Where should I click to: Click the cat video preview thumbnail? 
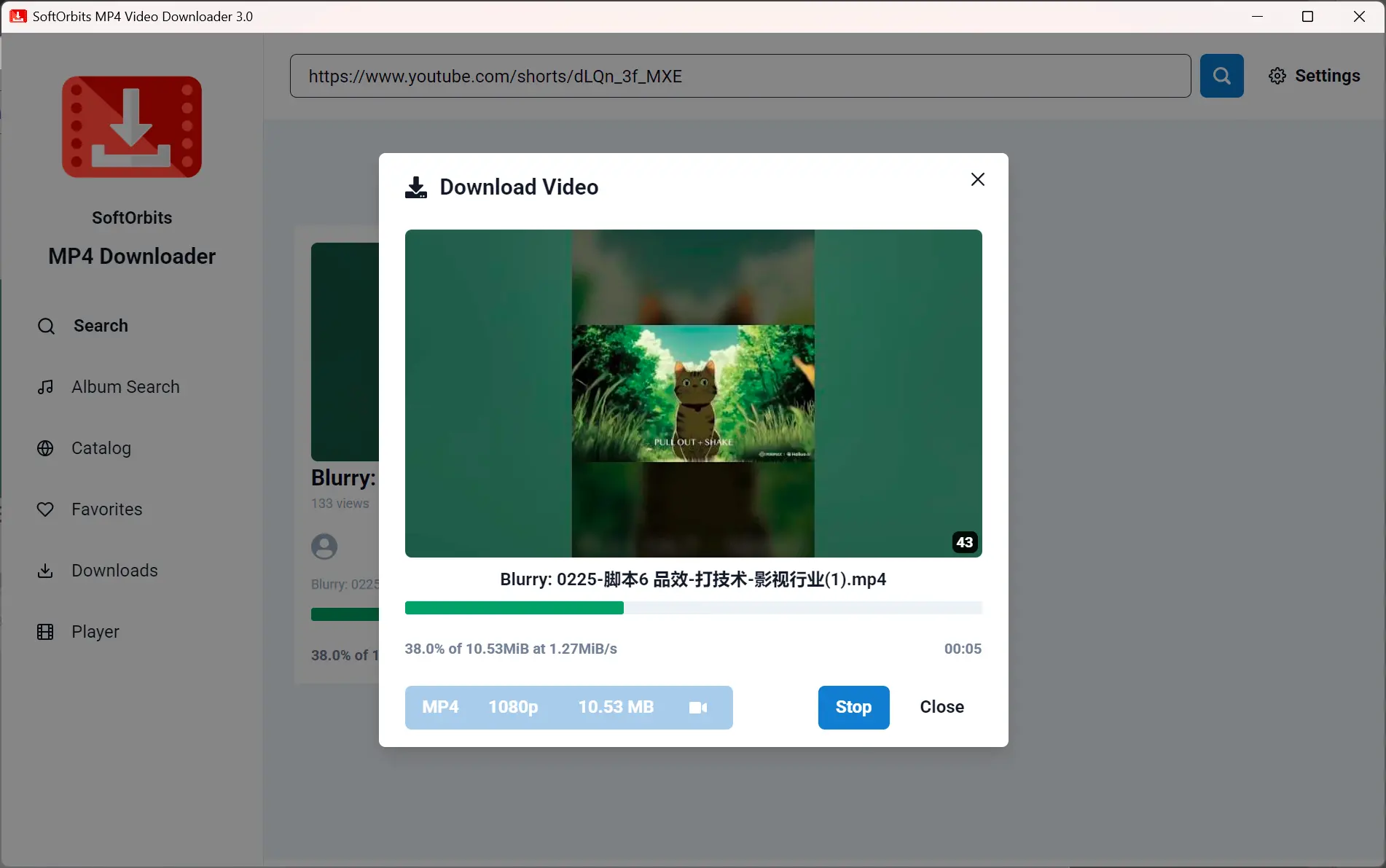[x=693, y=394]
